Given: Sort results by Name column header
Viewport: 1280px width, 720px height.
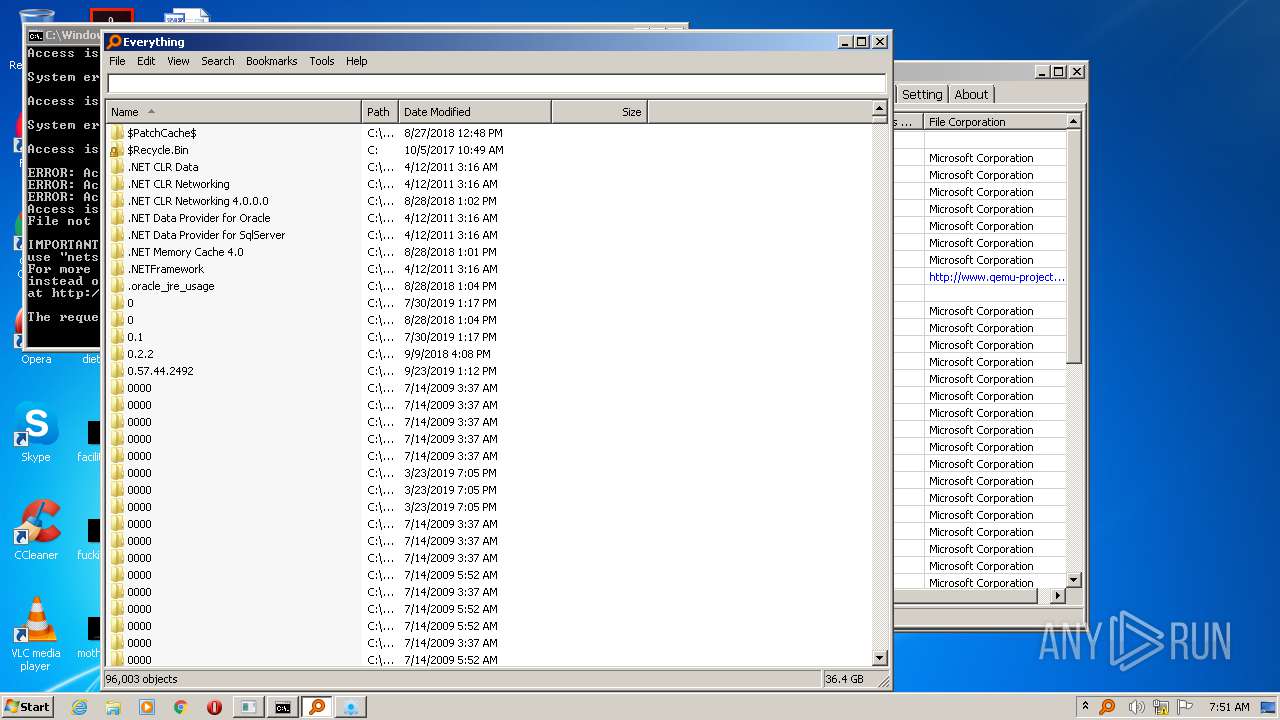Looking at the screenshot, I should click(233, 112).
